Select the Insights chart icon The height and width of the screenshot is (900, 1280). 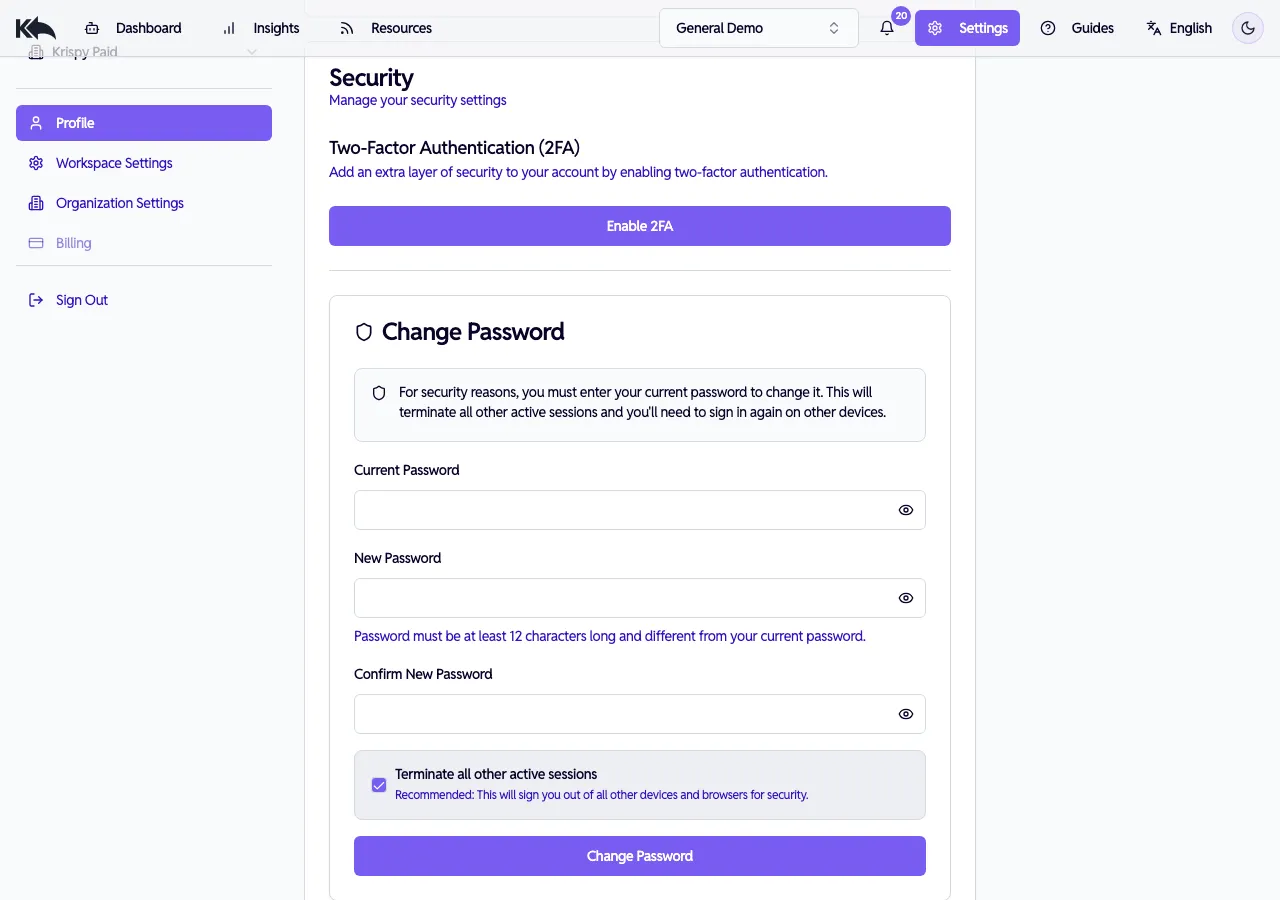coord(228,28)
